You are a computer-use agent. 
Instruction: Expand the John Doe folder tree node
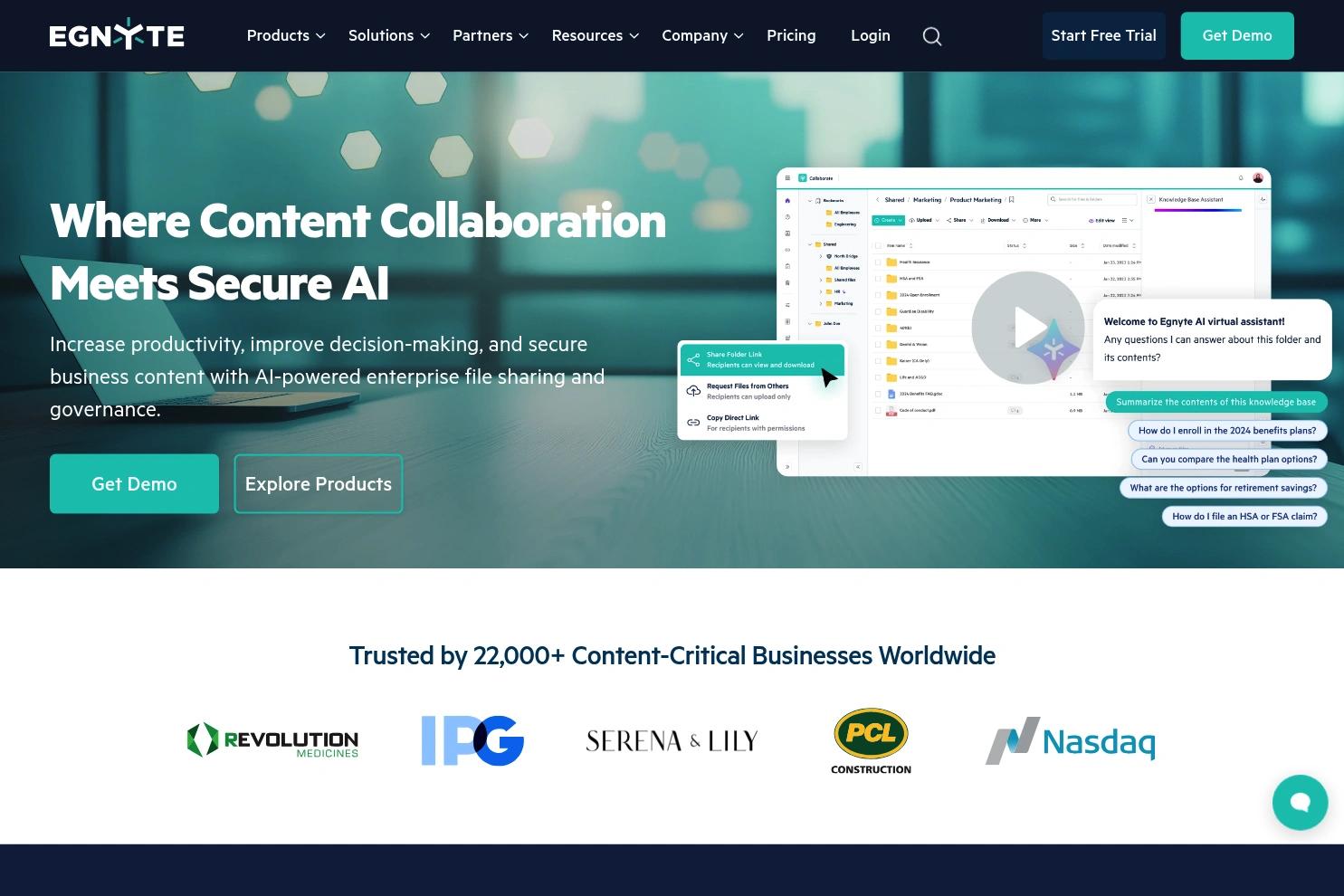coord(810,323)
